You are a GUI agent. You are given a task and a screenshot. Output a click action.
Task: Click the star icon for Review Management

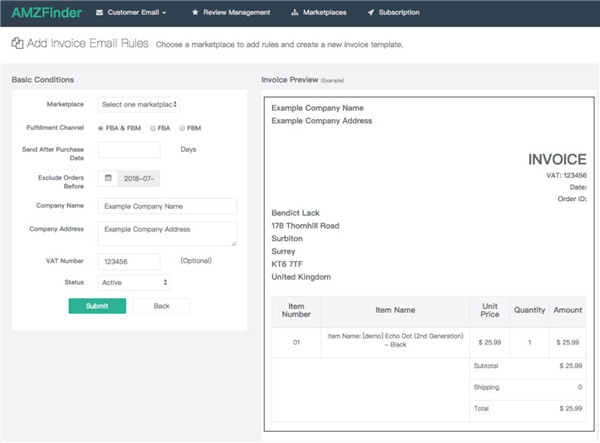(194, 13)
